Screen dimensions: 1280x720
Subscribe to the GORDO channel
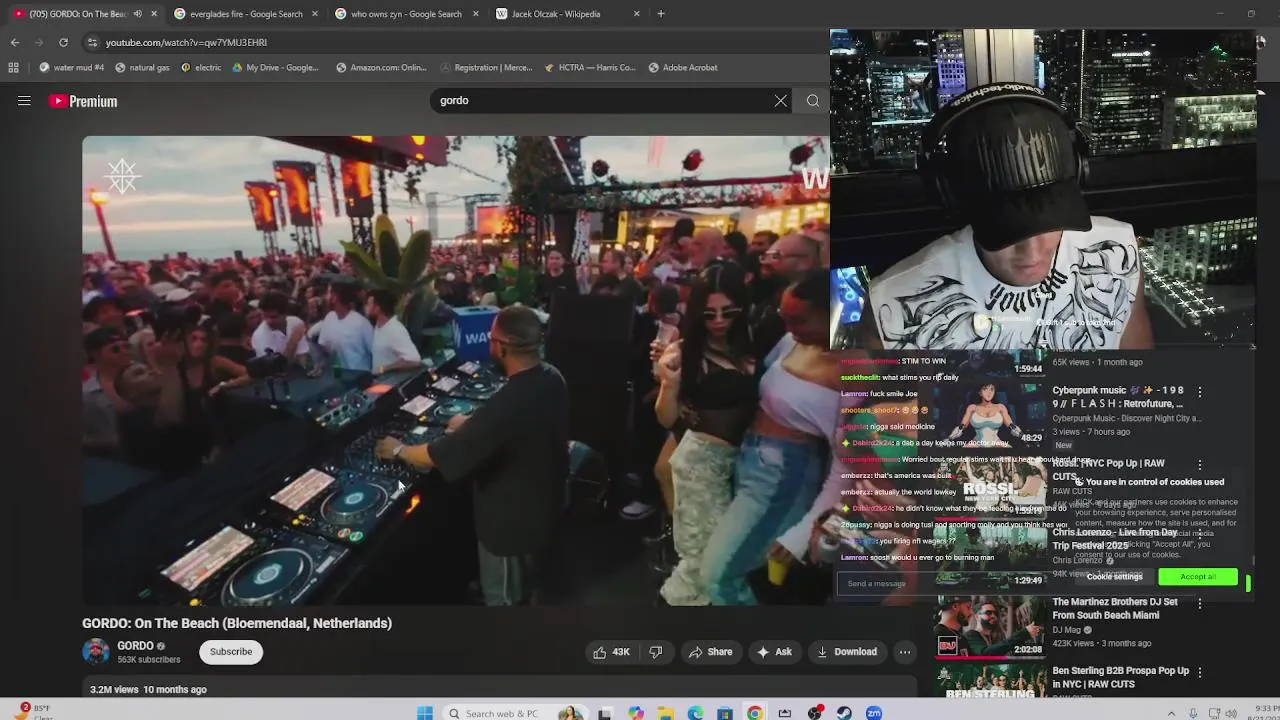coord(231,652)
